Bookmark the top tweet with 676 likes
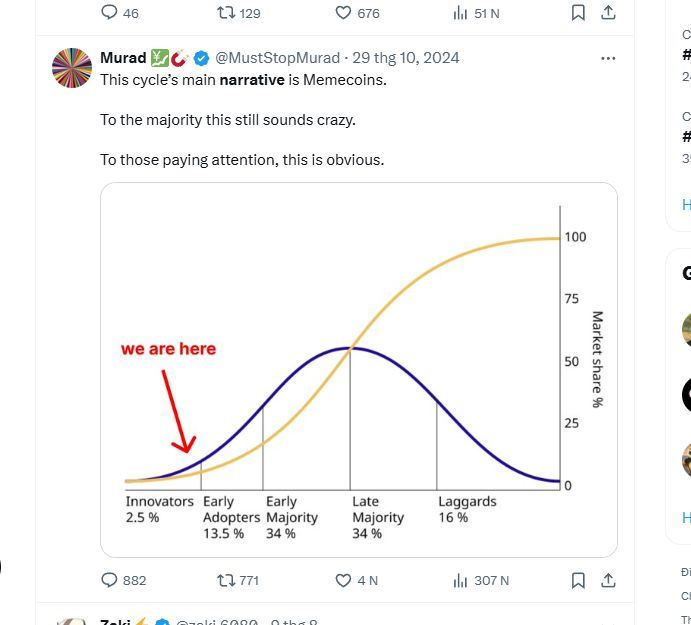 coord(578,13)
